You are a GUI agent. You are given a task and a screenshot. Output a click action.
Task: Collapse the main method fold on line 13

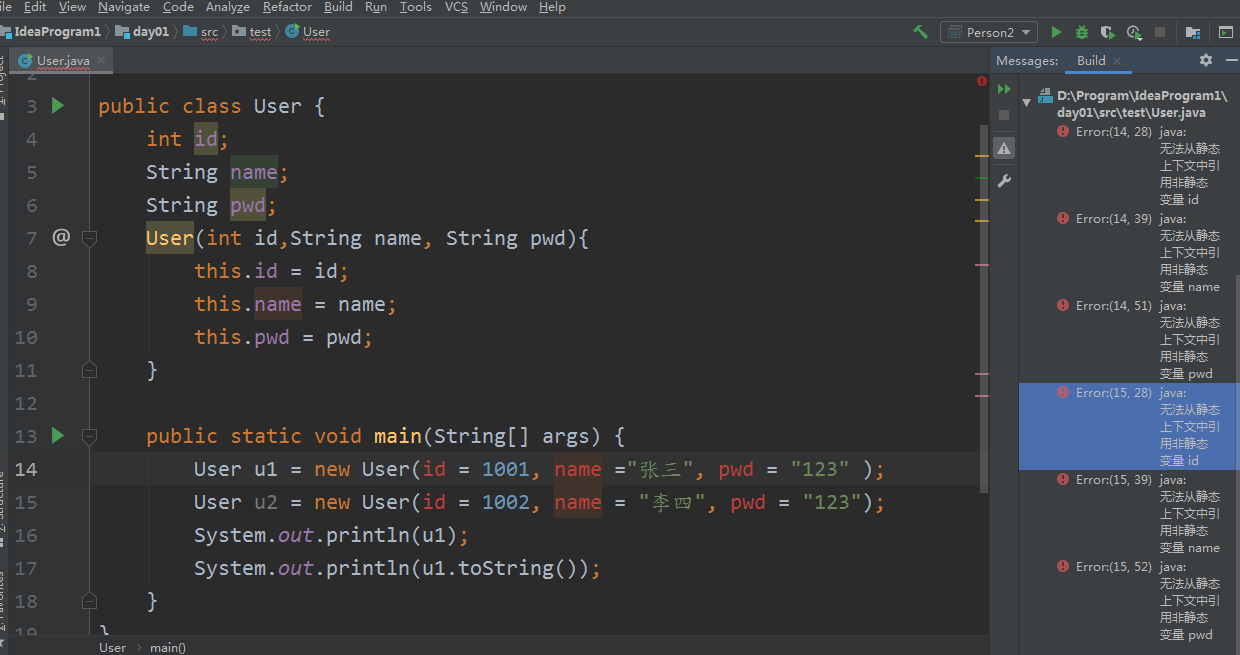(89, 436)
